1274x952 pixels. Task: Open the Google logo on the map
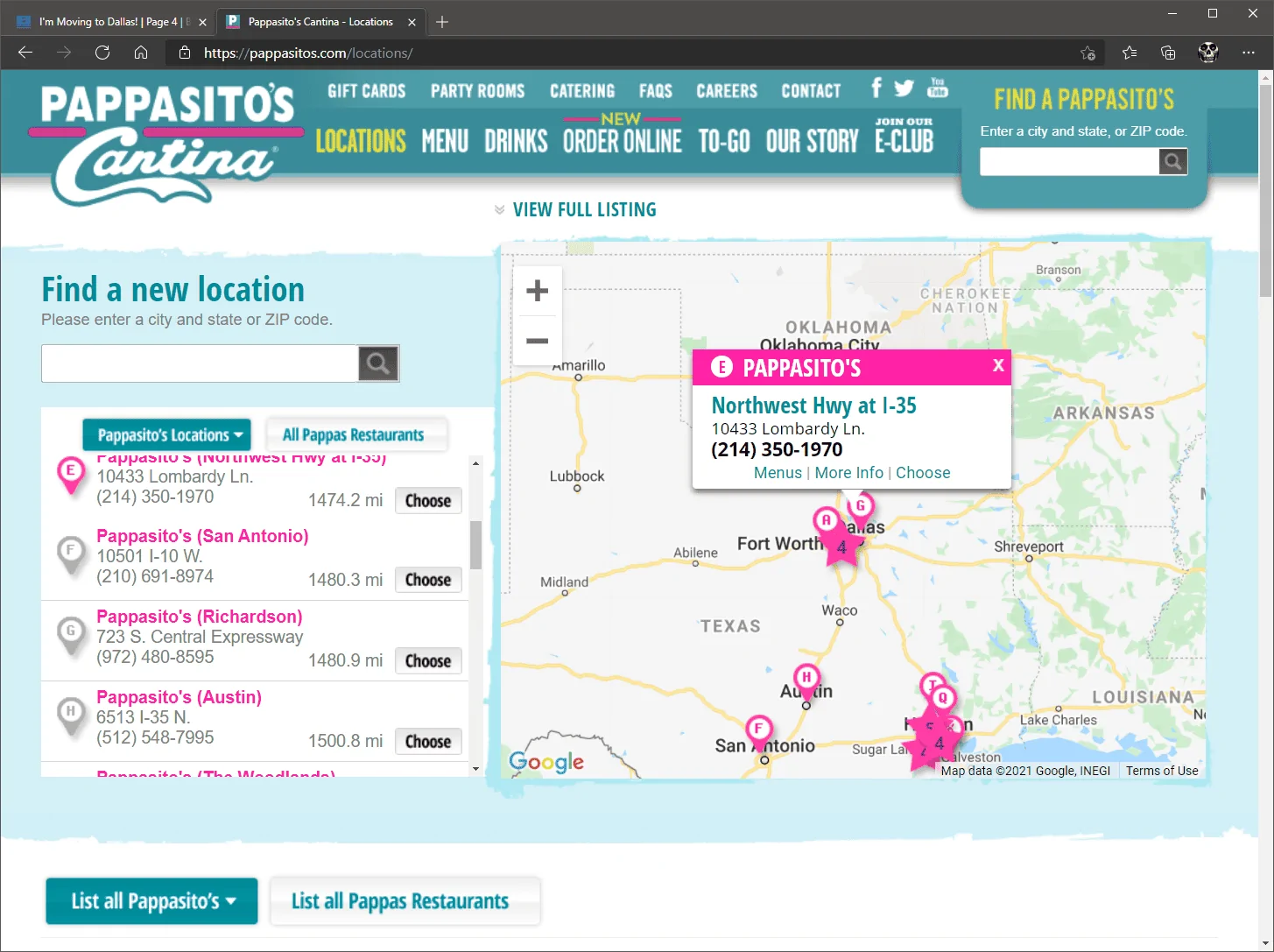coord(546,762)
